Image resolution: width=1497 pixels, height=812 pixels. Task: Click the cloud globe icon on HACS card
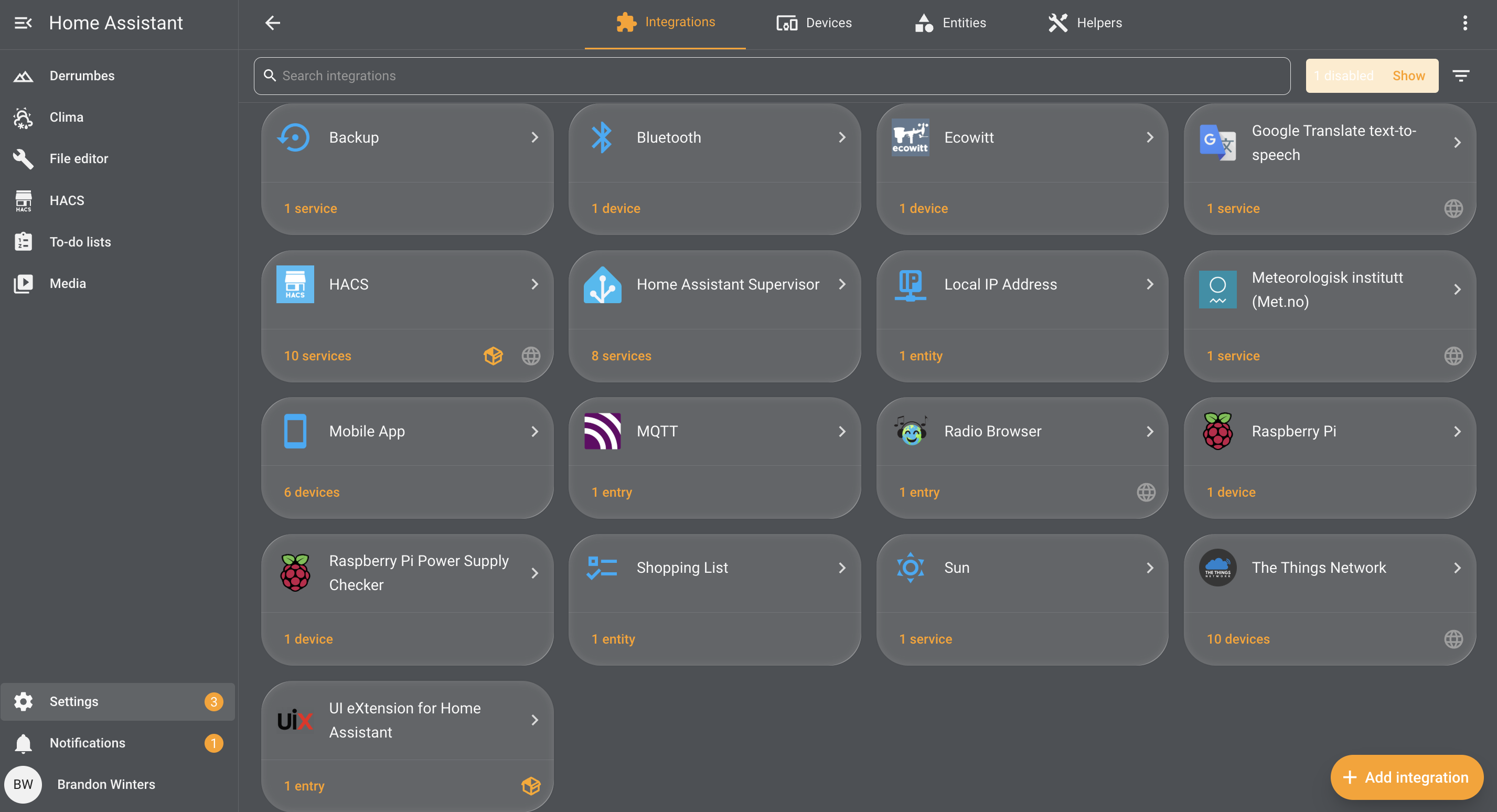(531, 356)
